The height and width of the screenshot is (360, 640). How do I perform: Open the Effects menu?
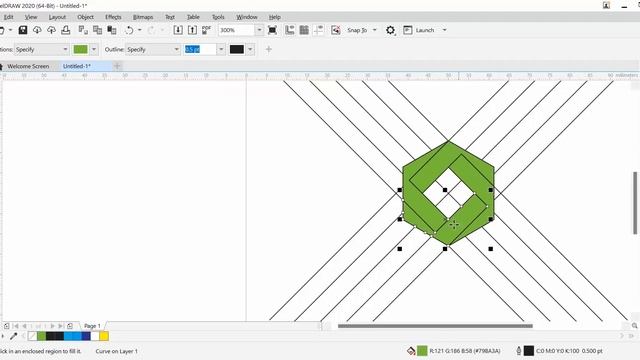point(113,17)
